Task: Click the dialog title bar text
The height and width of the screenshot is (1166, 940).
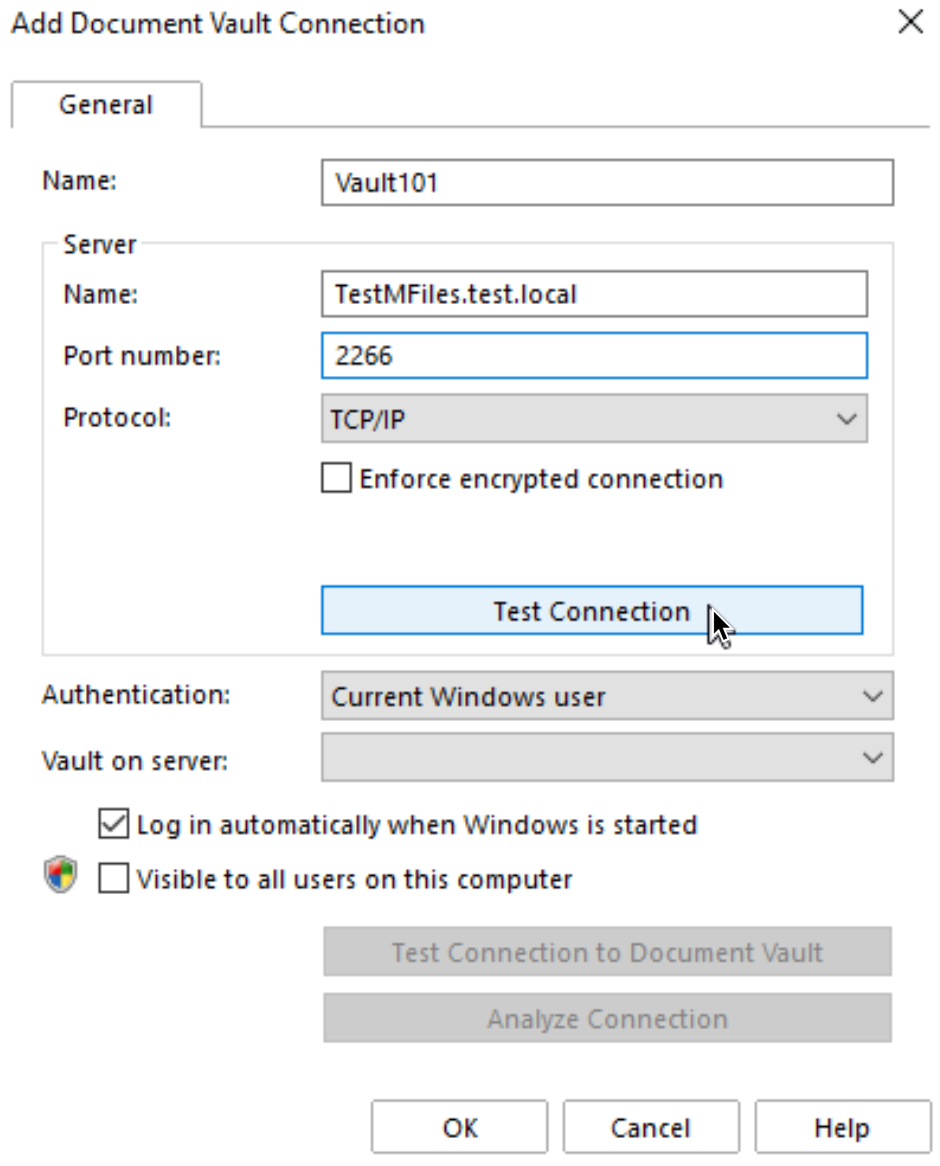Action: pos(218,24)
